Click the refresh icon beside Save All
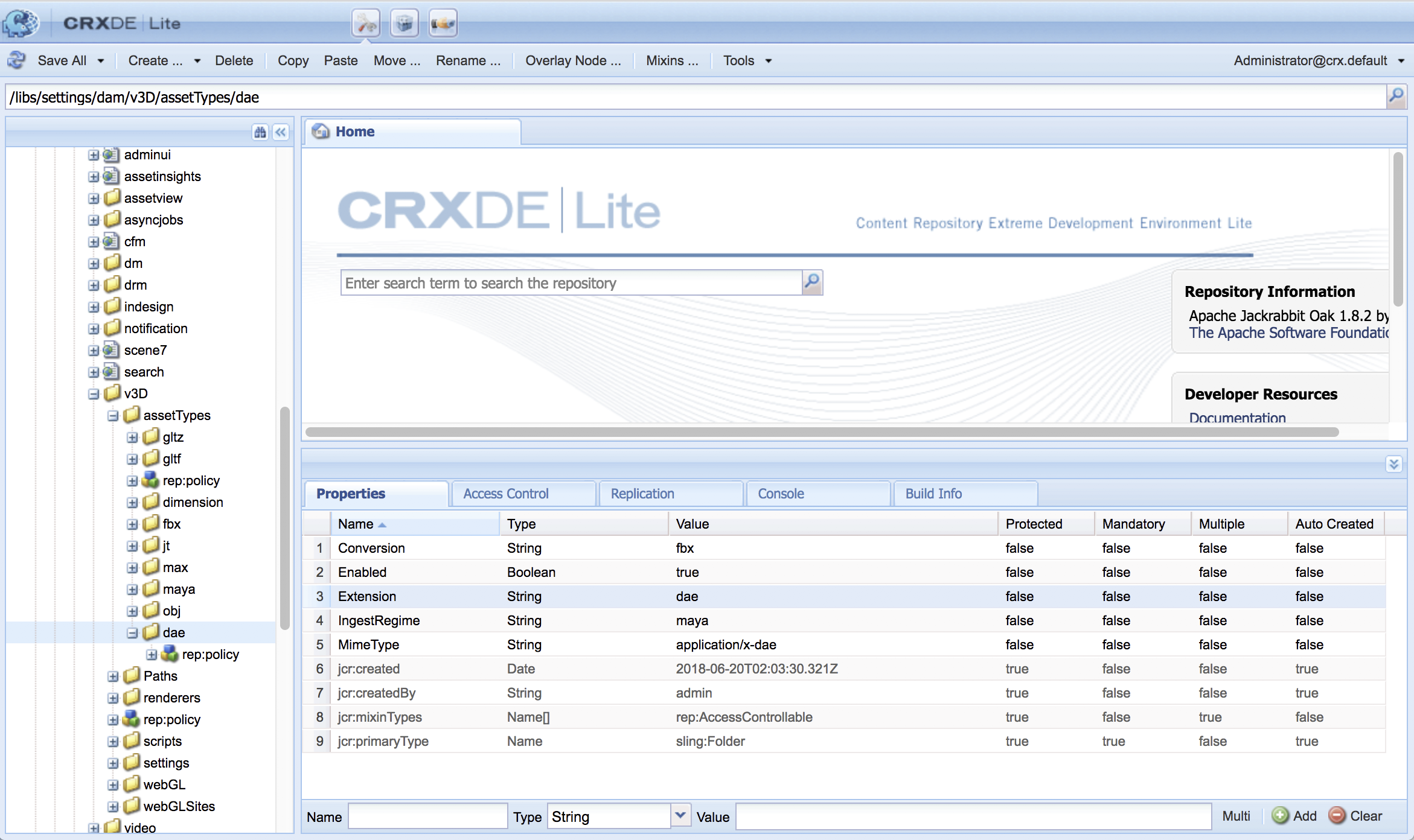The width and height of the screenshot is (1414, 840). pos(16,60)
